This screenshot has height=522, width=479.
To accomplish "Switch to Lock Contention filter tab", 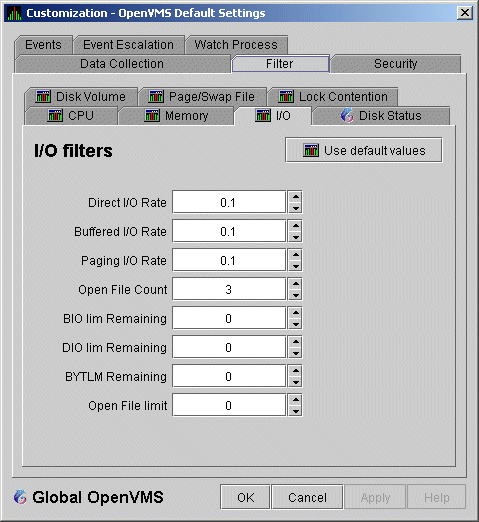I will pyautogui.click(x=333, y=97).
